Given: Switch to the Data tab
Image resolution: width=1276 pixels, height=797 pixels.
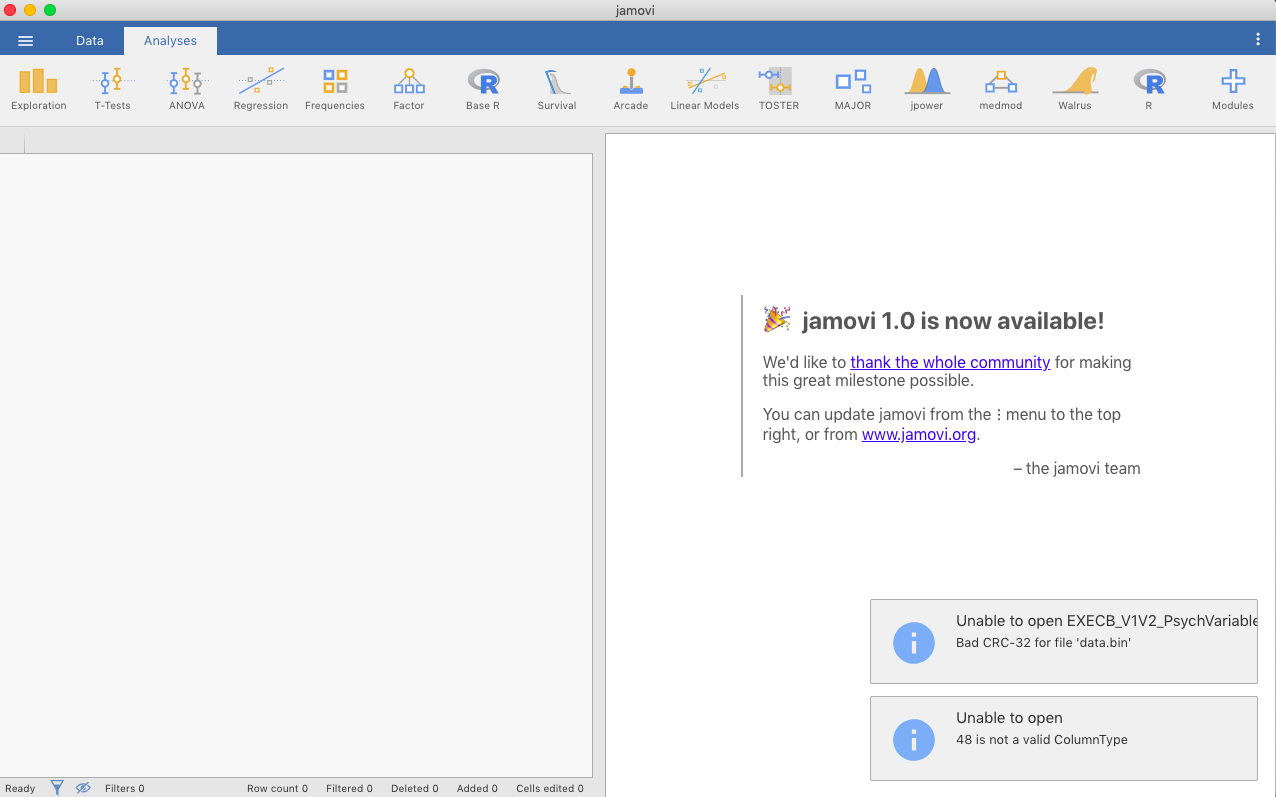Looking at the screenshot, I should [90, 41].
